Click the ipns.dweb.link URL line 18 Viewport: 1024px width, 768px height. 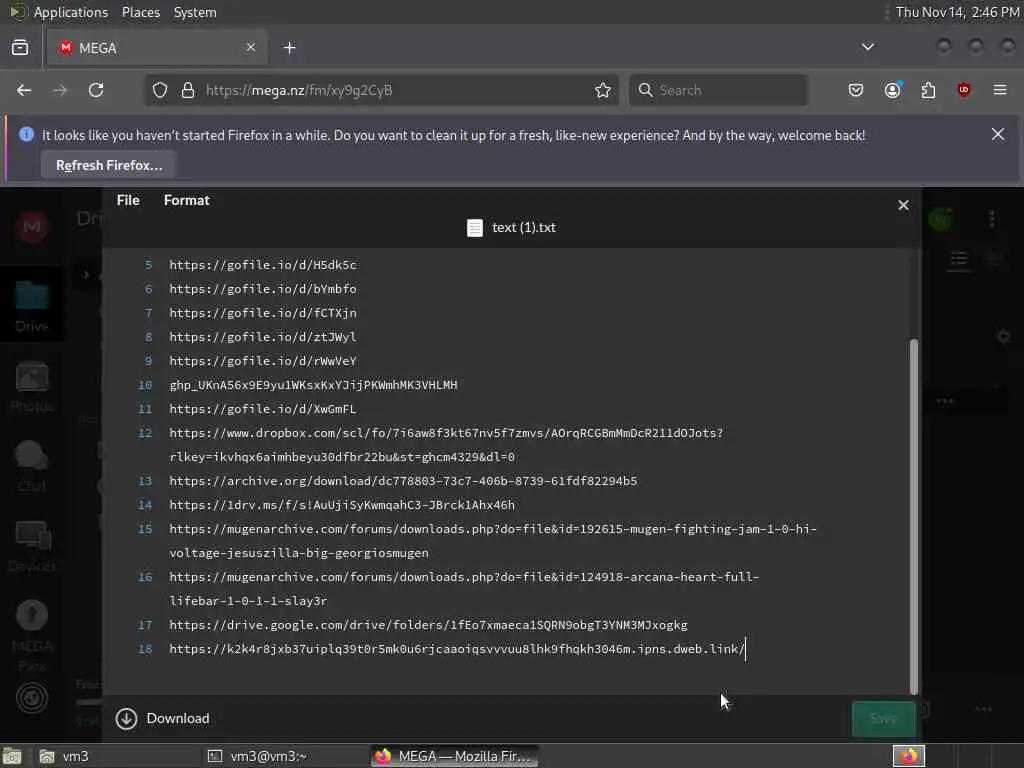tap(456, 648)
